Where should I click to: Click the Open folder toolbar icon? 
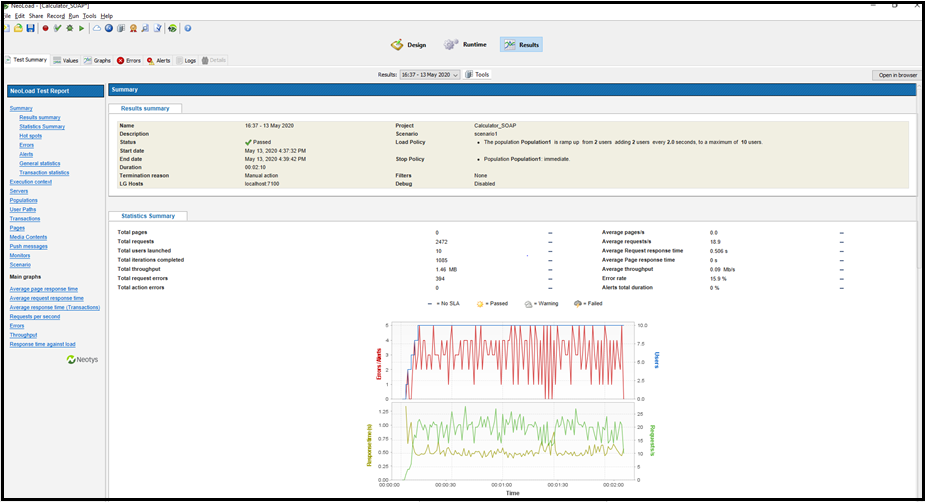coord(19,28)
